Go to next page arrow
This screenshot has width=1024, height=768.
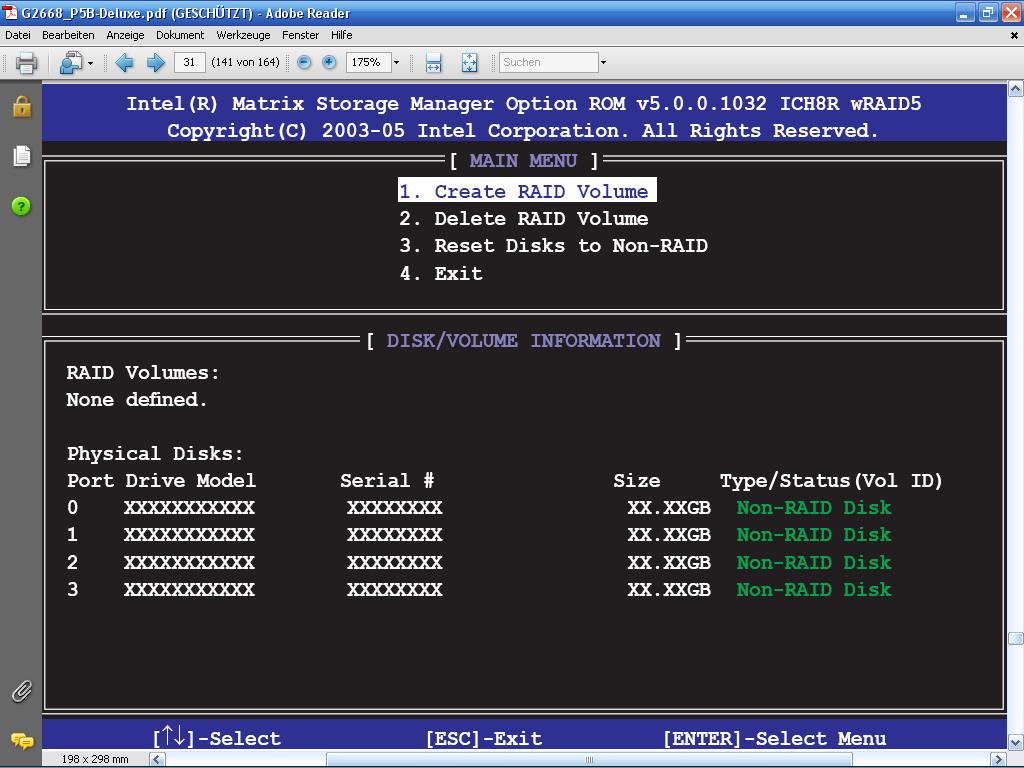point(155,63)
